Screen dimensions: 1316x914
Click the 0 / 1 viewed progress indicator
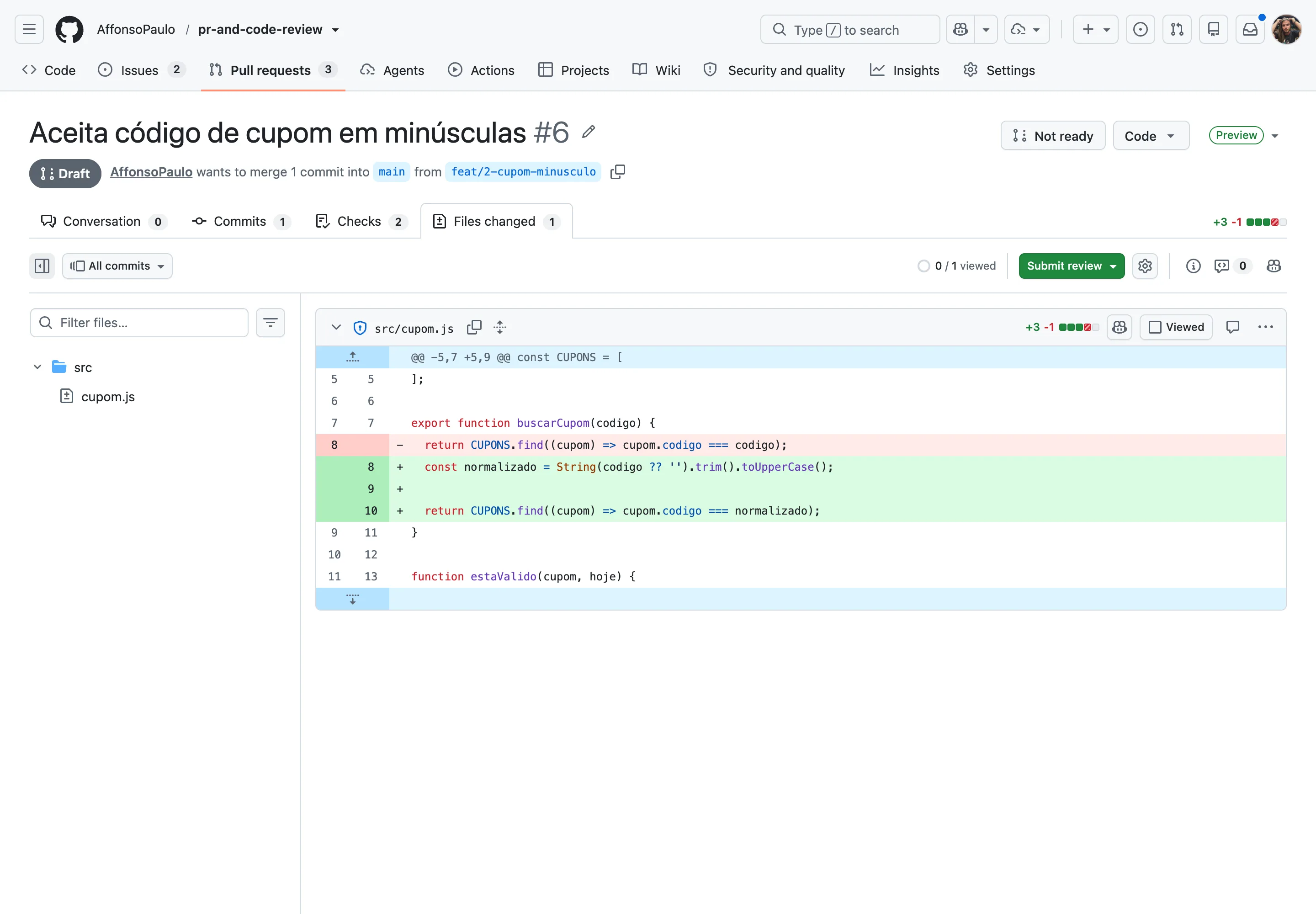[x=956, y=266]
